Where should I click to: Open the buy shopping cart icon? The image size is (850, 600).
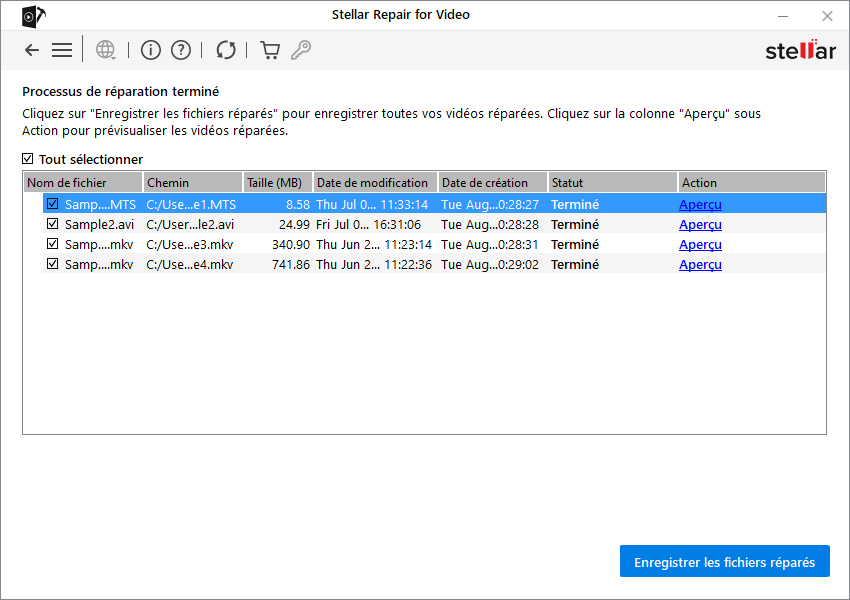click(x=270, y=50)
